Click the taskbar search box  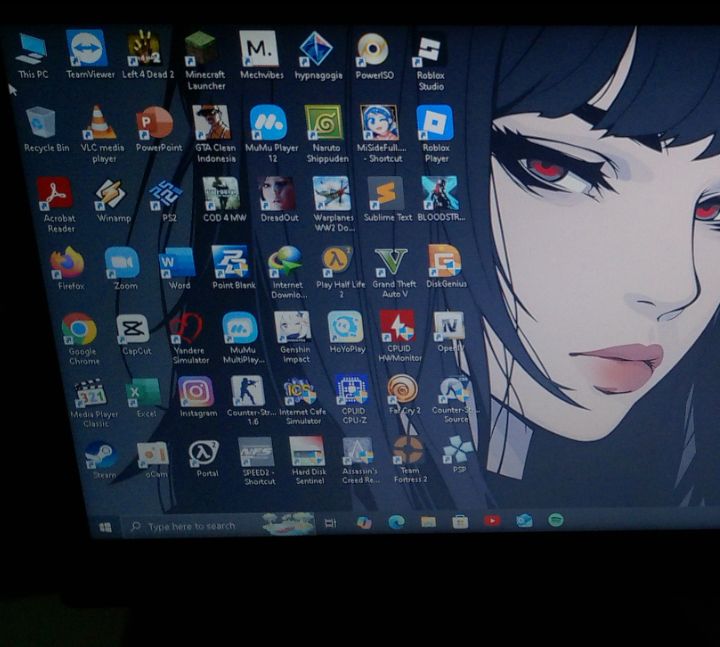click(x=219, y=525)
